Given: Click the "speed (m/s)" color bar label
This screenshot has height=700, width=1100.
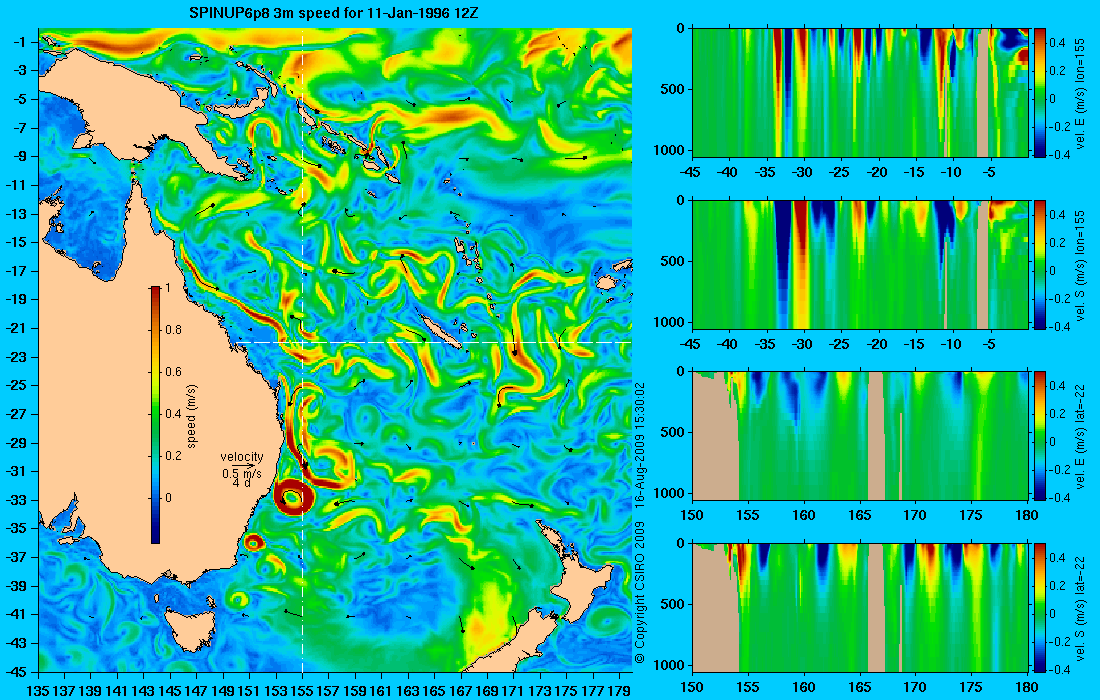Looking at the screenshot, I should tap(192, 415).
